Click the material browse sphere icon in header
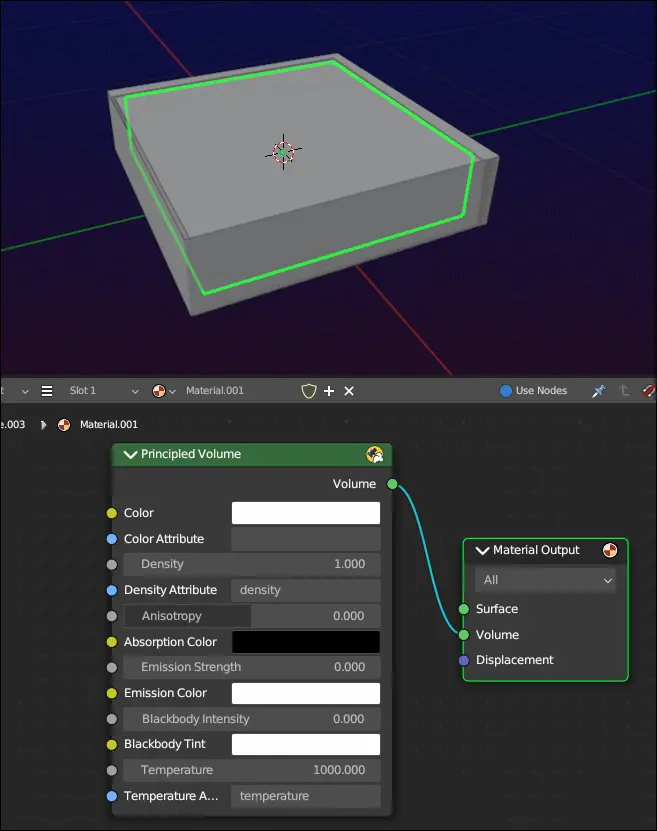The width and height of the screenshot is (657, 831). coord(158,391)
